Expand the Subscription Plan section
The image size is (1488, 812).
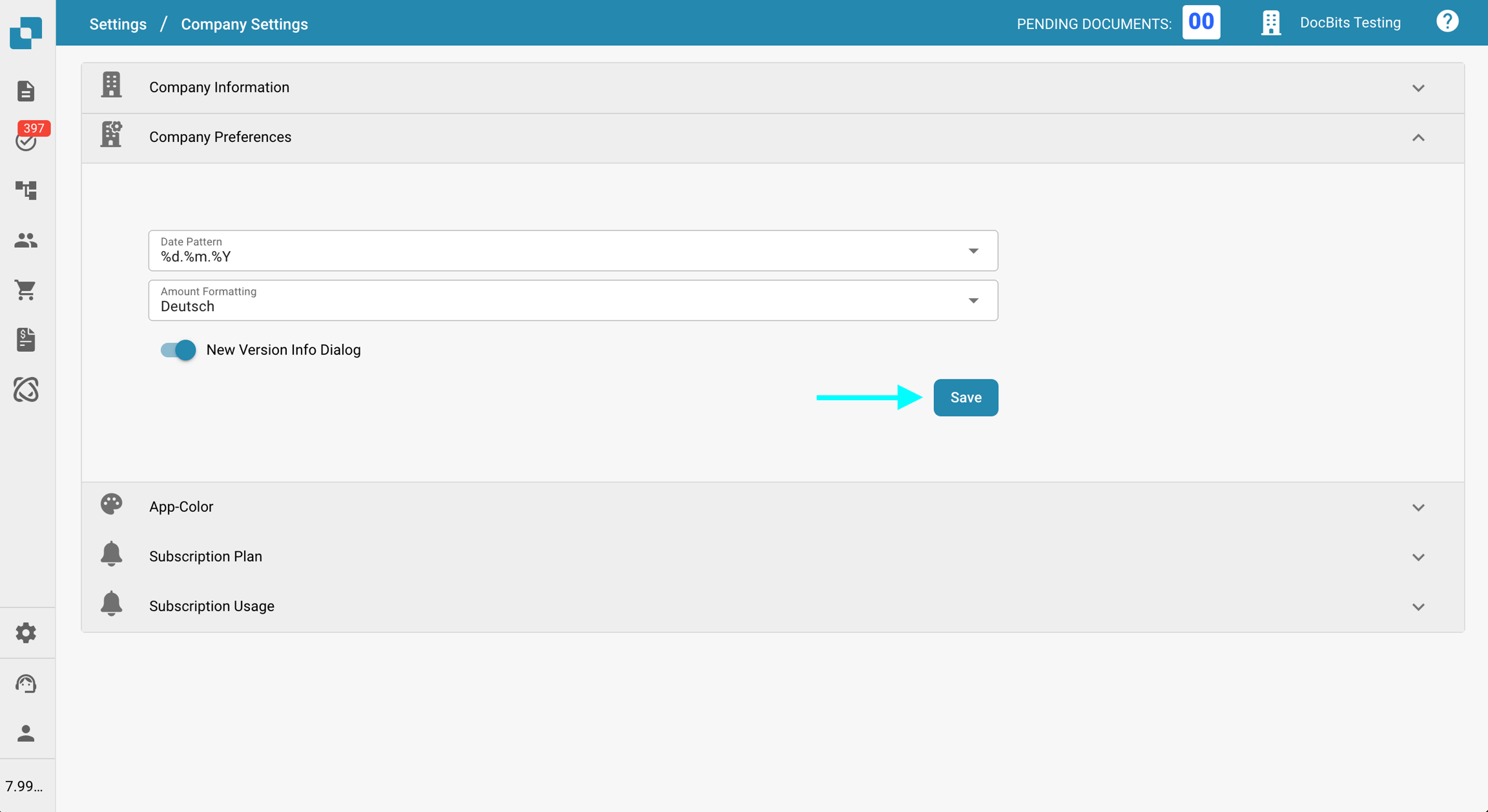coord(1418,557)
